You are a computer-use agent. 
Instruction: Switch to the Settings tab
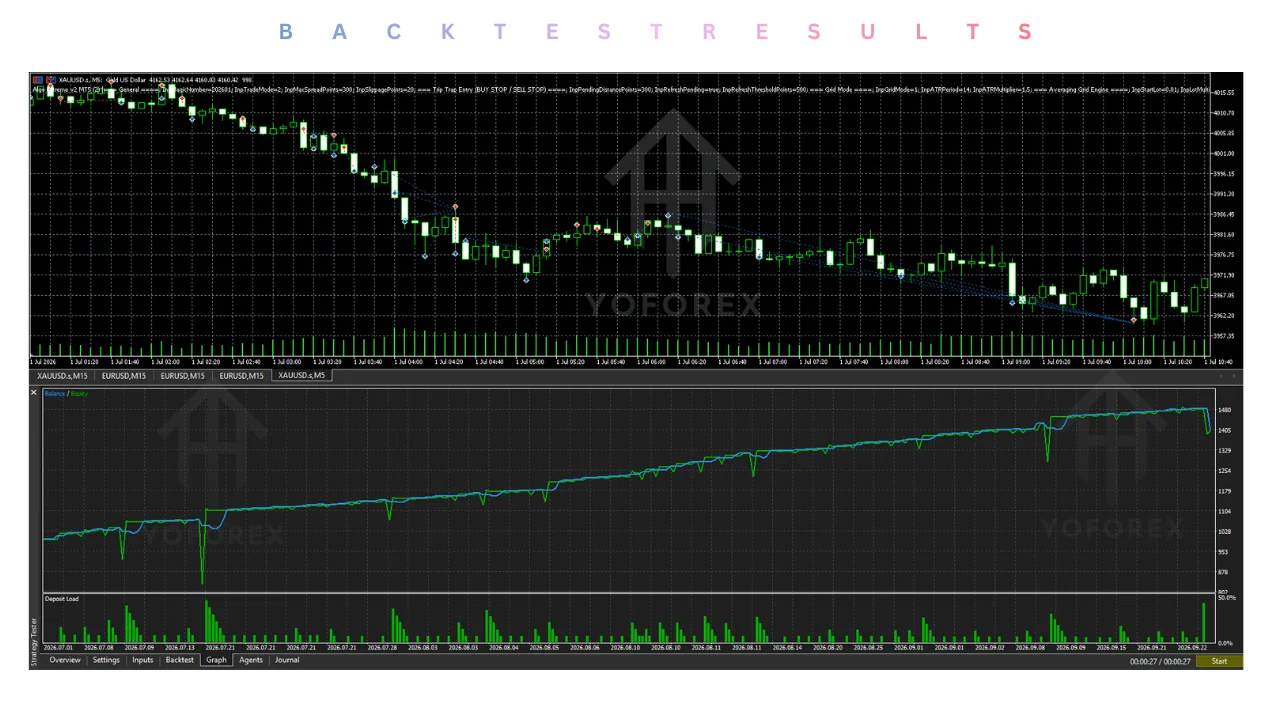click(x=106, y=660)
